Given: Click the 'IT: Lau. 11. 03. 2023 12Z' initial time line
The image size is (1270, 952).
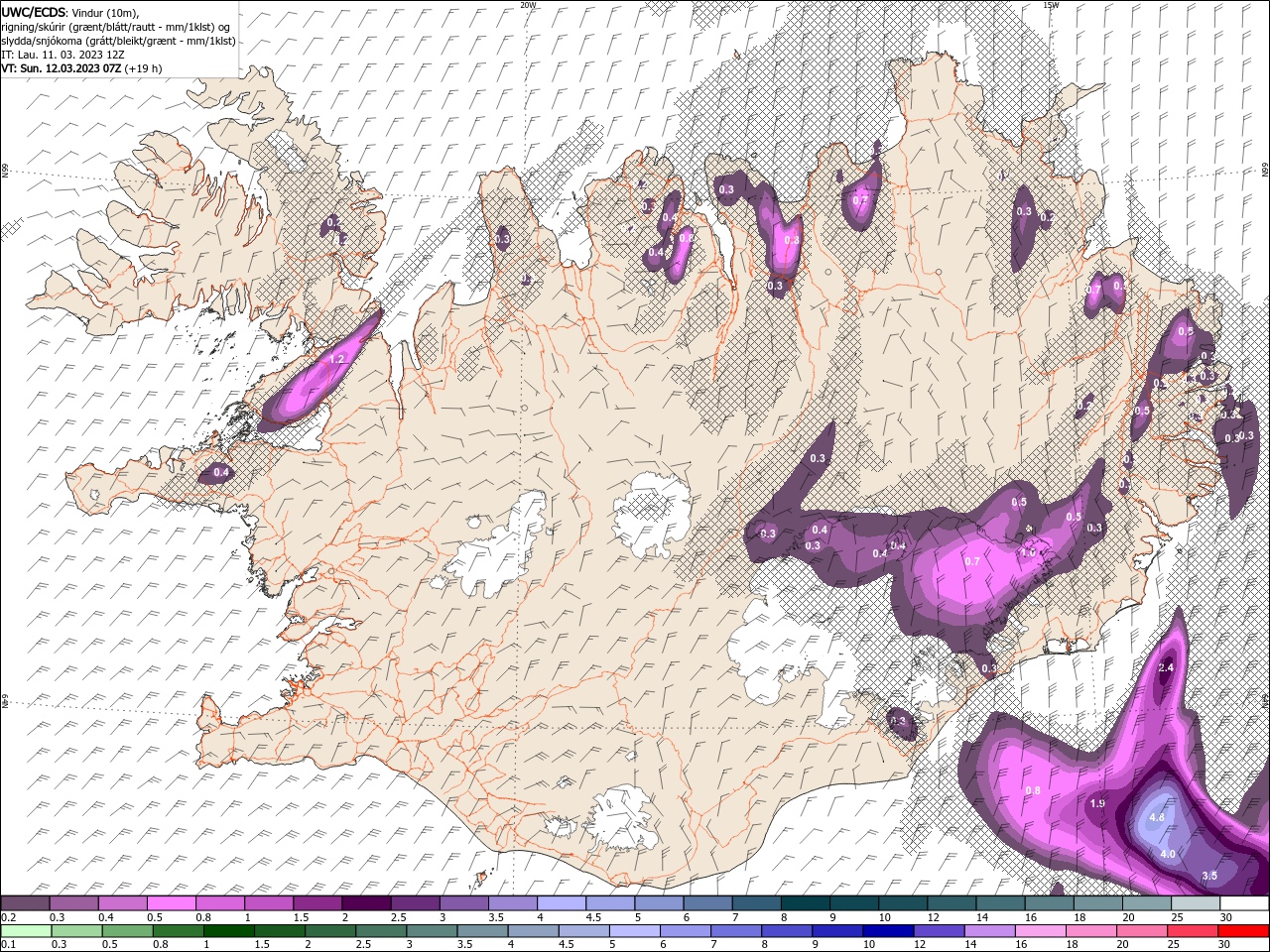Looking at the screenshot, I should (63, 55).
